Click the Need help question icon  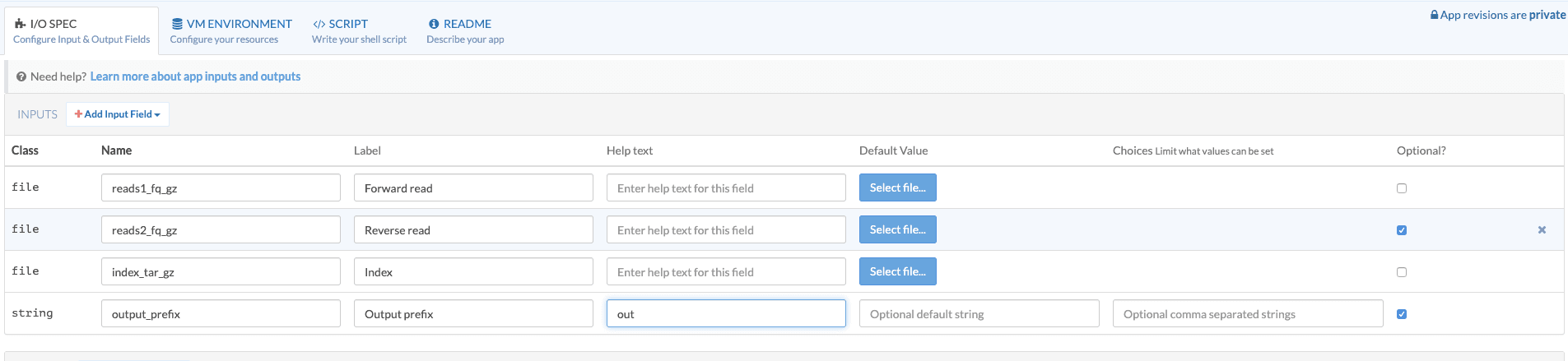21,76
